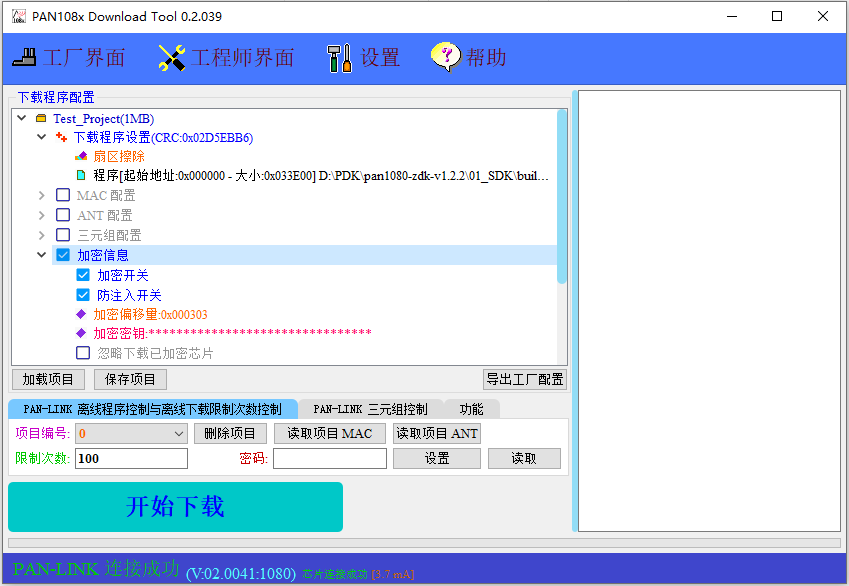Switch to the 功能 tab
The width and height of the screenshot is (849, 586).
(472, 409)
